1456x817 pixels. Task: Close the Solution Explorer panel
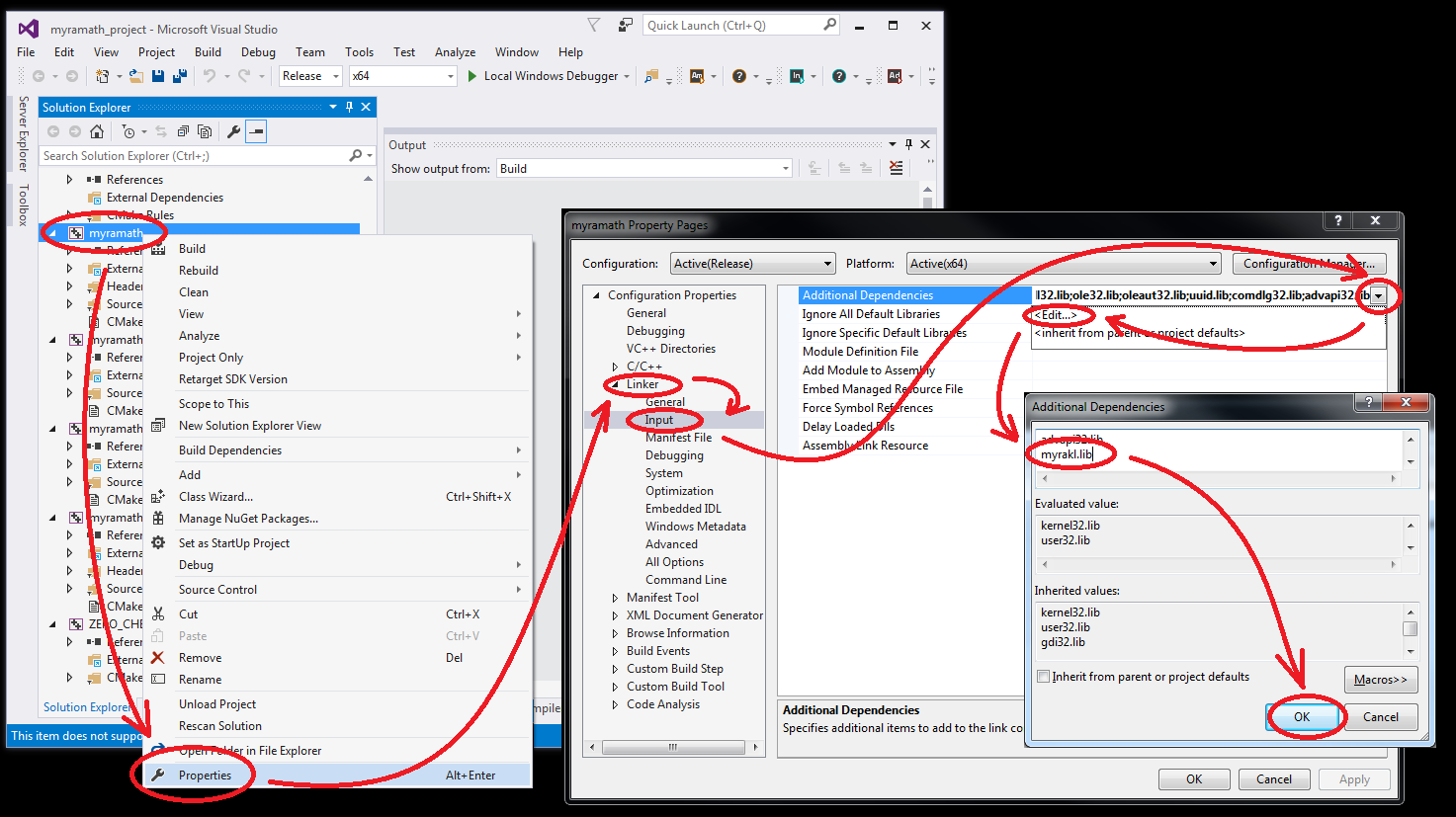coord(366,107)
